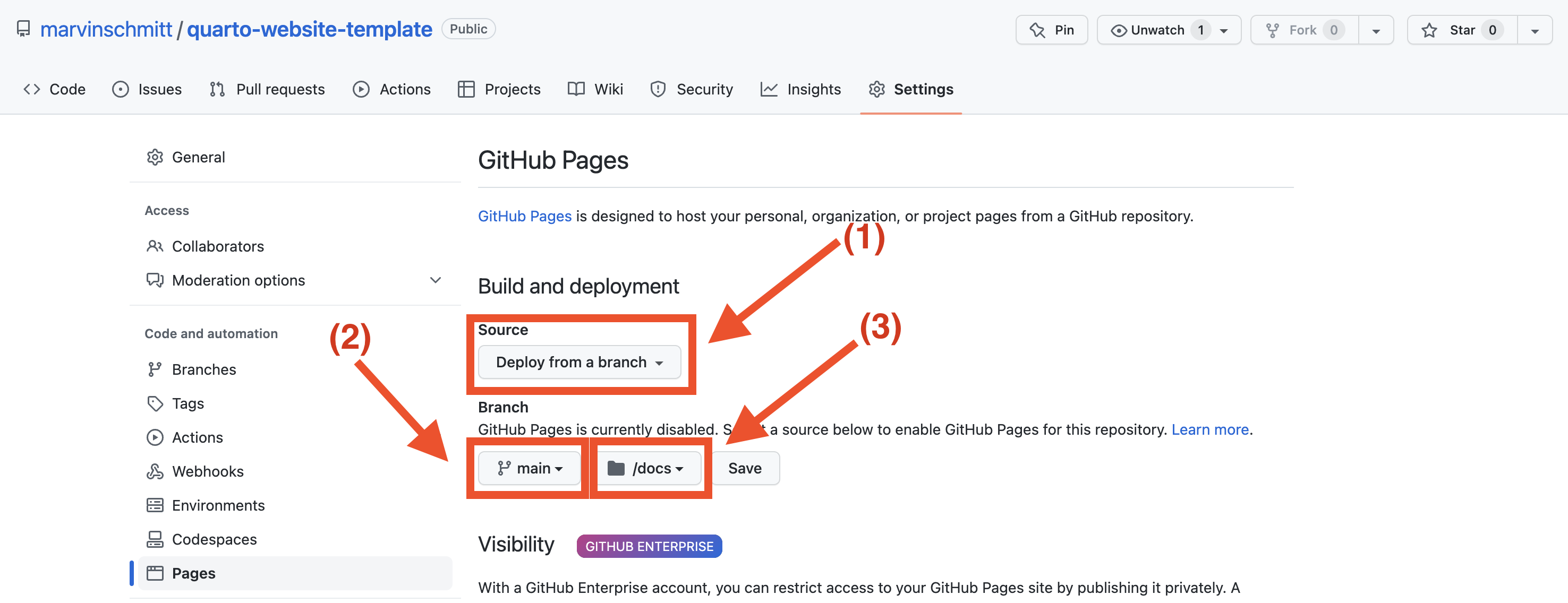Viewport: 1568px width, 603px height.
Task: Open Branches settings in sidebar
Action: tap(295, 369)
